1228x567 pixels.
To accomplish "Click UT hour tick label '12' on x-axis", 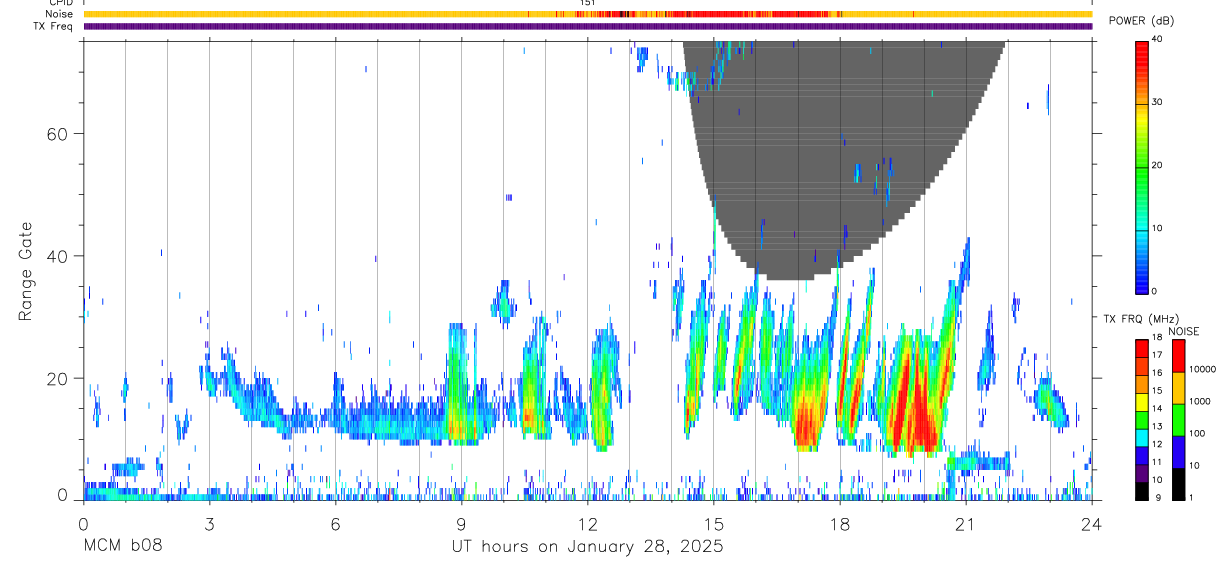I will tap(587, 523).
